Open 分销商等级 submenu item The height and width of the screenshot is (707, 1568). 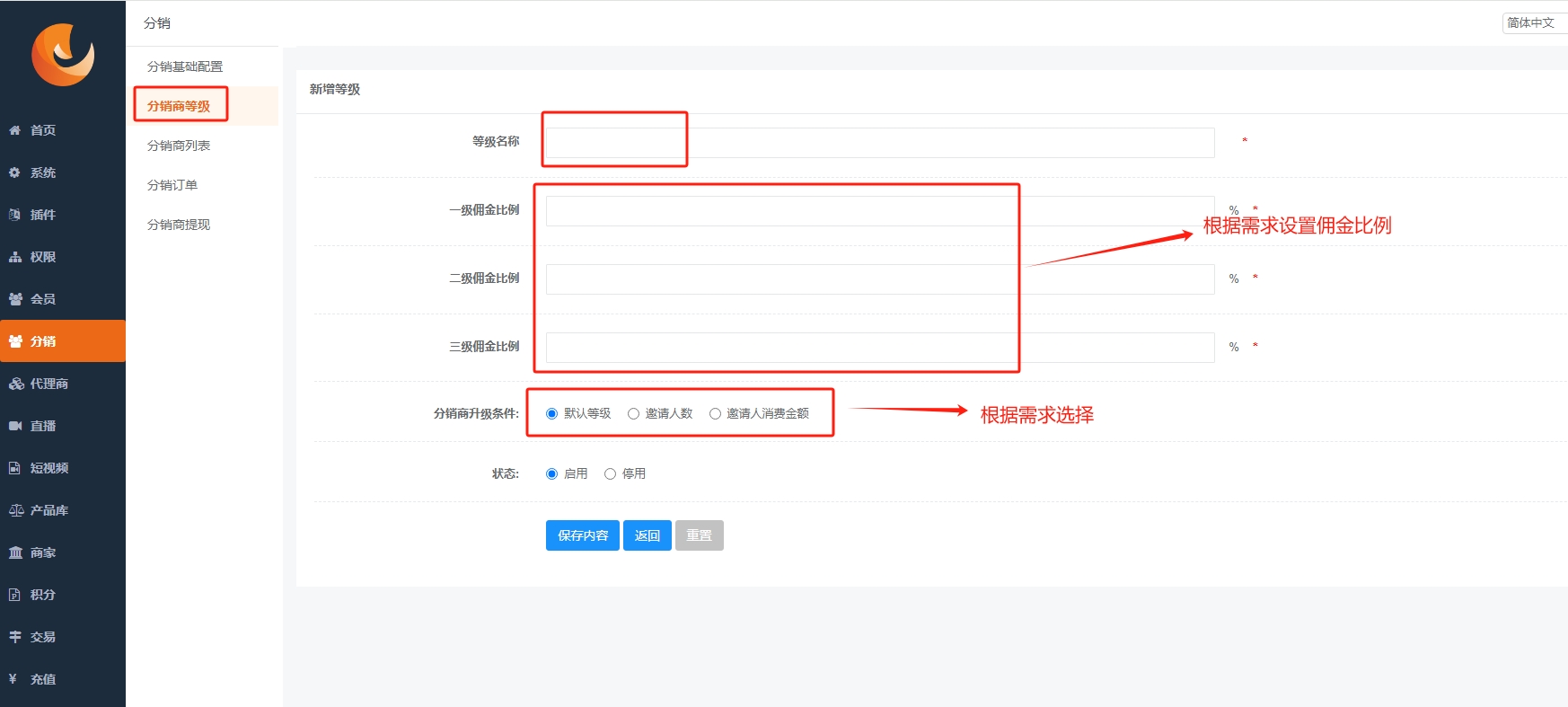pos(179,106)
